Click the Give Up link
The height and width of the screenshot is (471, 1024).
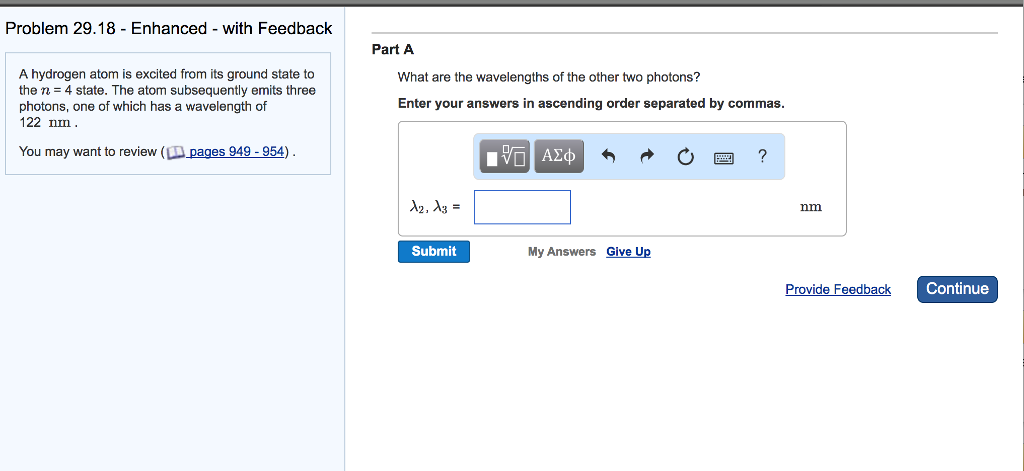628,252
